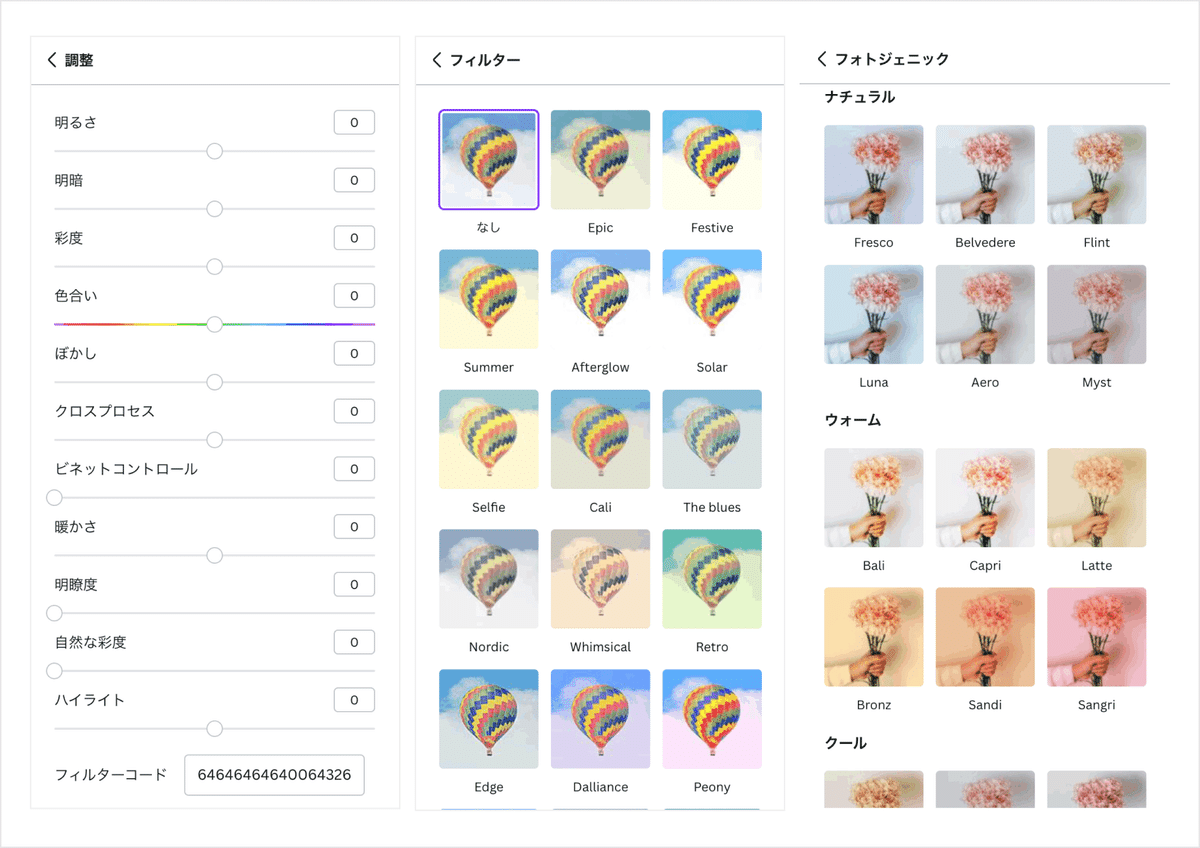The width and height of the screenshot is (1200, 848).
Task: Choose the Myst photogenic effect
Action: pos(1097,314)
